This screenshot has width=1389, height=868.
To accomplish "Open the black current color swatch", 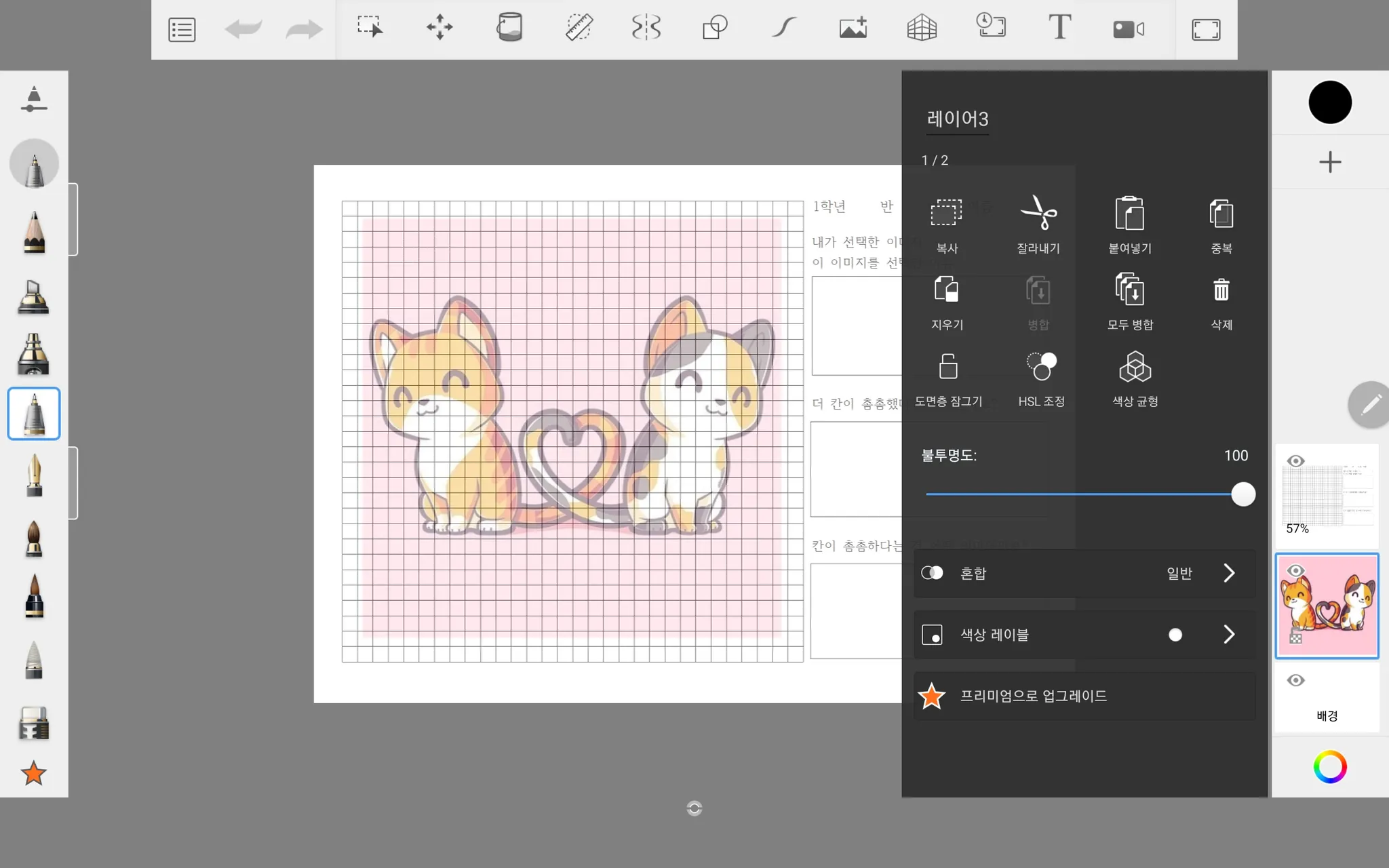I will click(1329, 102).
